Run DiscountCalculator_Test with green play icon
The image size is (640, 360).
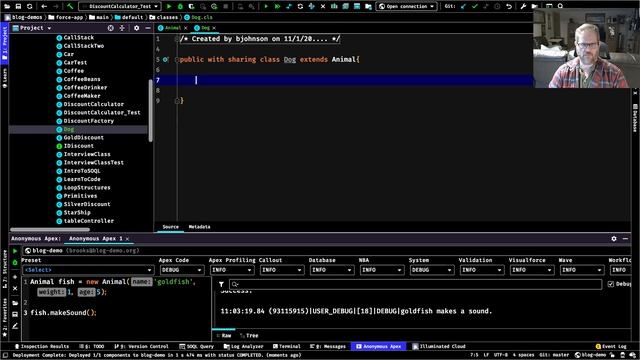[169, 6]
